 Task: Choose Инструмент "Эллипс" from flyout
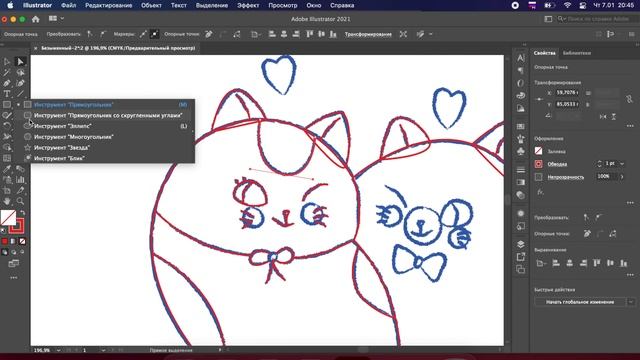[x=109, y=126]
